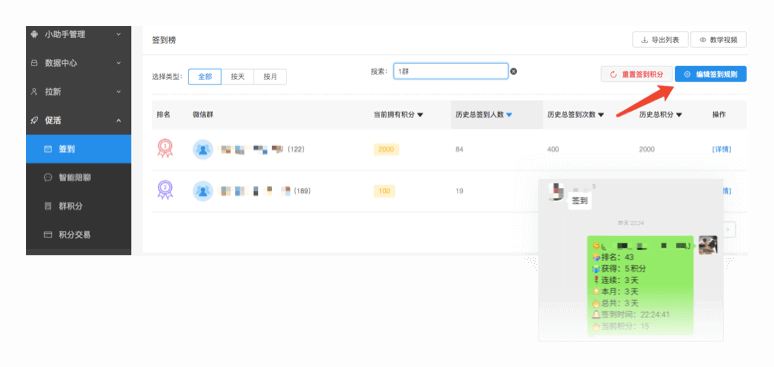Screen dimensions: 774x367
Task: Click the first place medal icon
Action: click(x=165, y=148)
